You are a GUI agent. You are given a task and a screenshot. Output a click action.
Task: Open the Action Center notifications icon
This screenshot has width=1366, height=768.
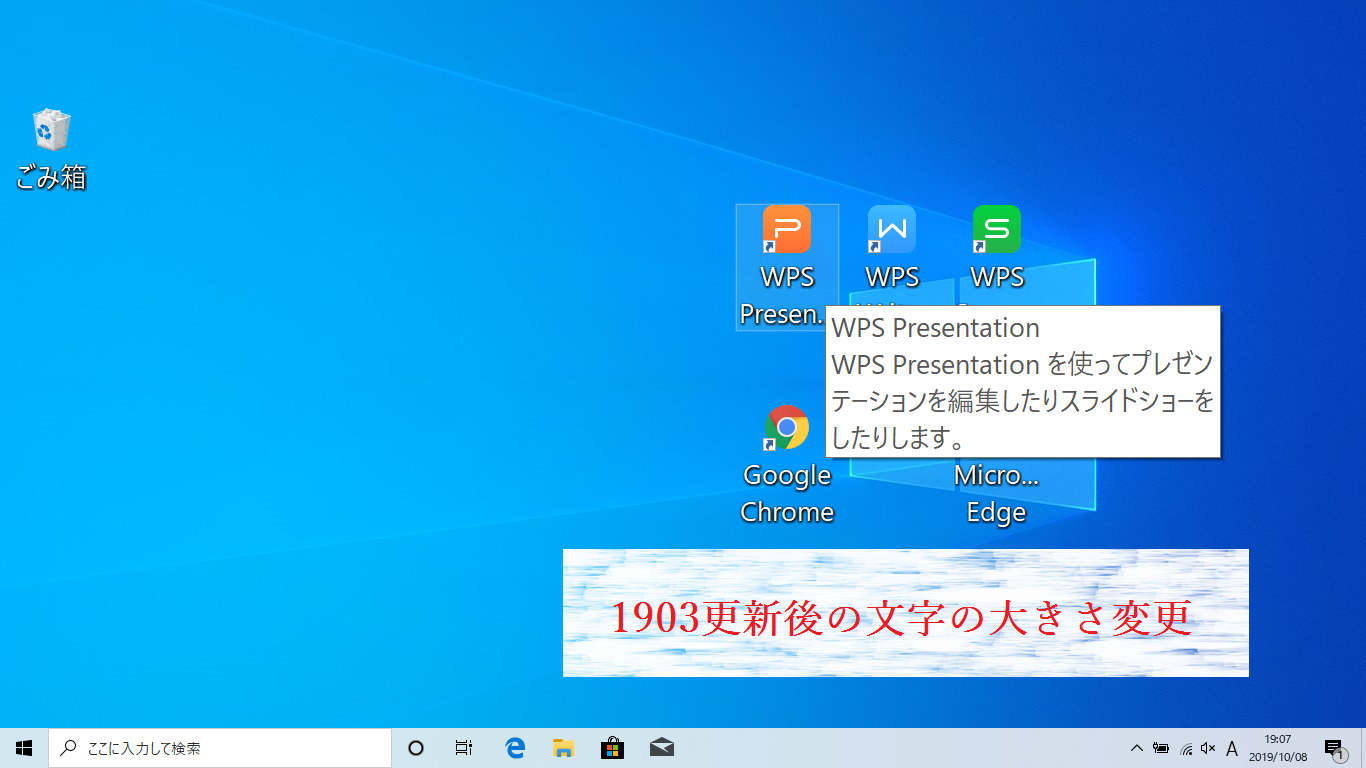1334,749
